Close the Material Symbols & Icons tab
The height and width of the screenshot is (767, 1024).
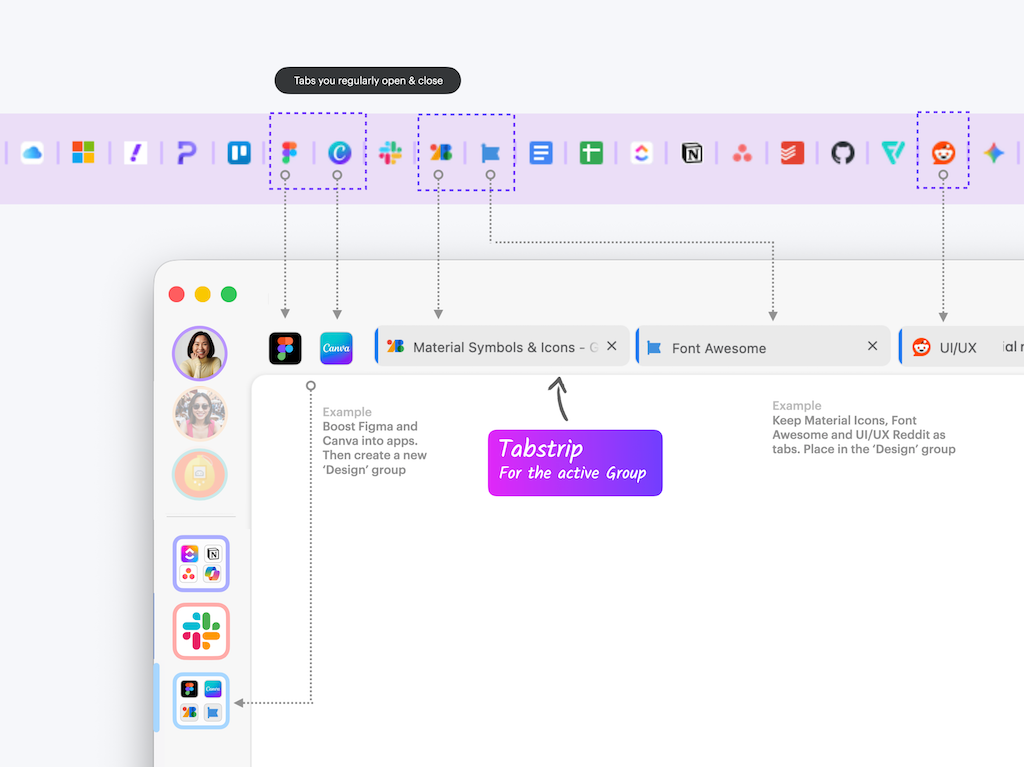(612, 346)
